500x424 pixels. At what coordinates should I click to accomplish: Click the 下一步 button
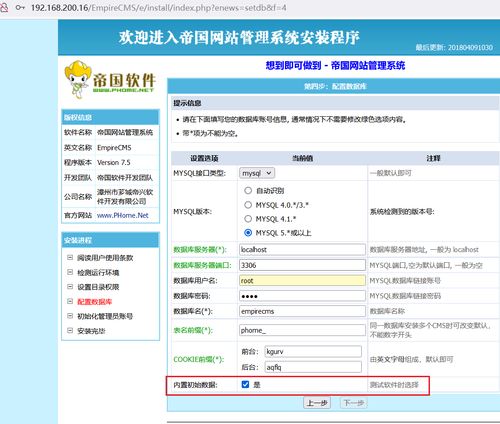point(354,403)
